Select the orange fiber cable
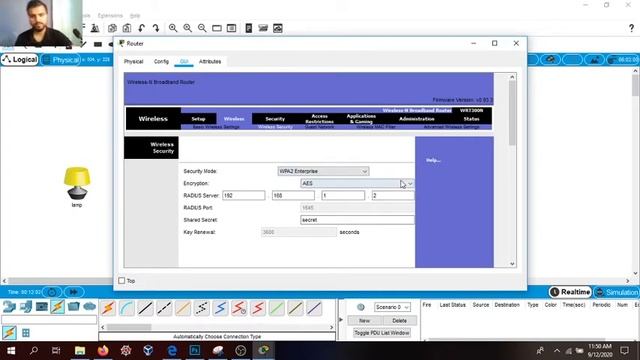640x360 pixels. click(183, 308)
